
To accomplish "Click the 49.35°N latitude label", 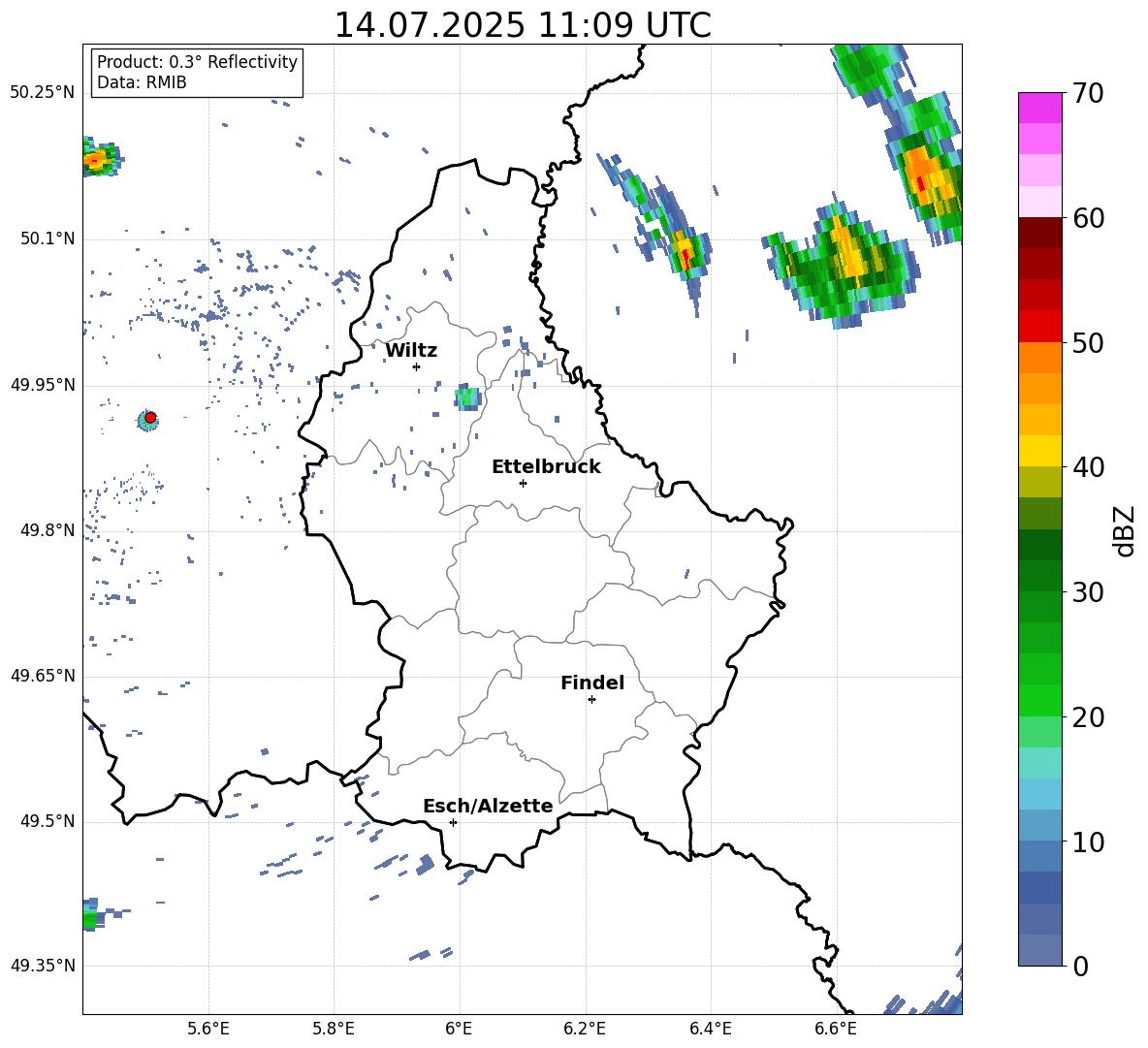I will pyautogui.click(x=43, y=966).
